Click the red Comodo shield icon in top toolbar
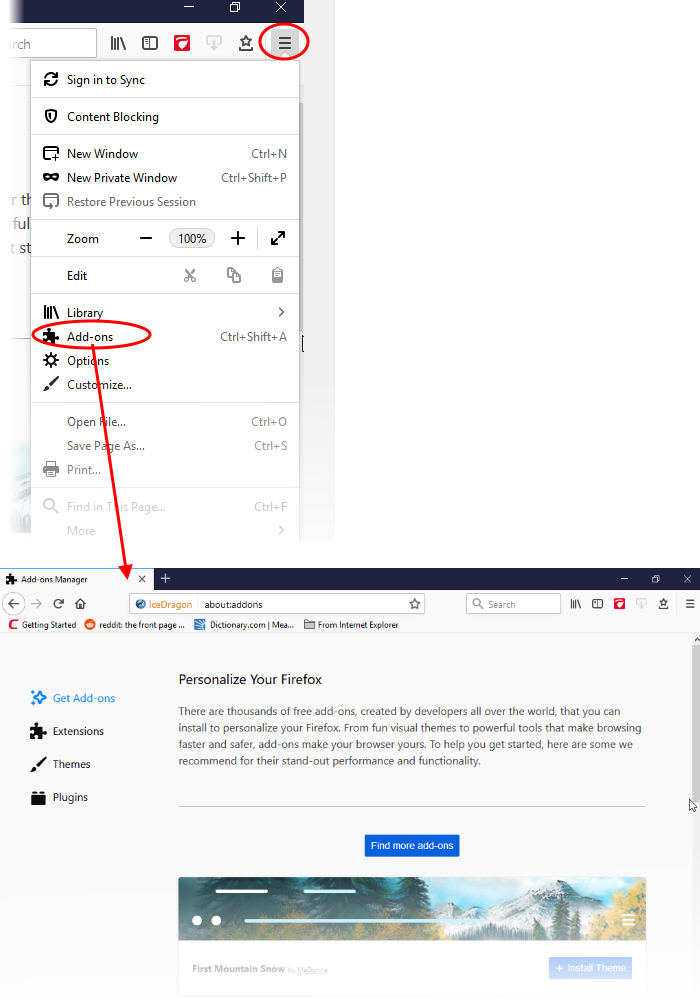The width and height of the screenshot is (700, 998). 182,43
